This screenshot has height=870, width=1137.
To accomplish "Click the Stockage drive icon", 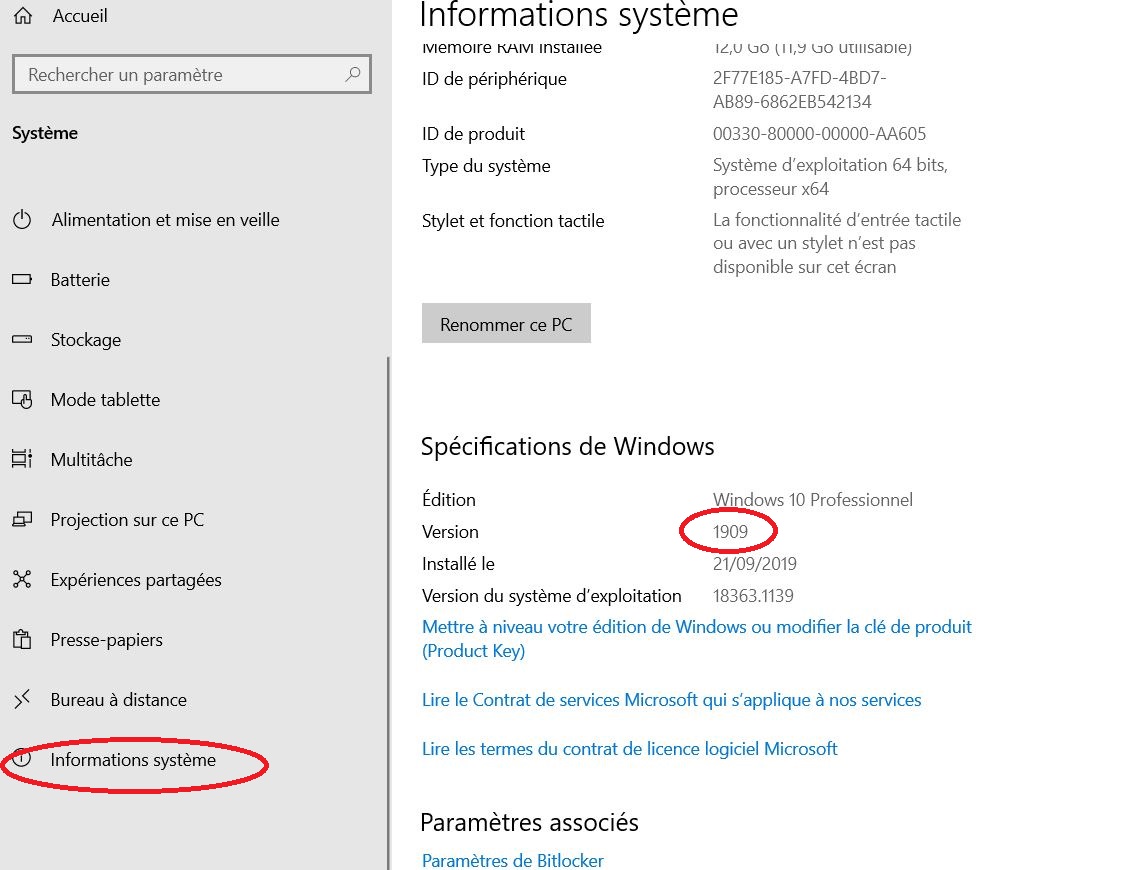I will pyautogui.click(x=22, y=339).
